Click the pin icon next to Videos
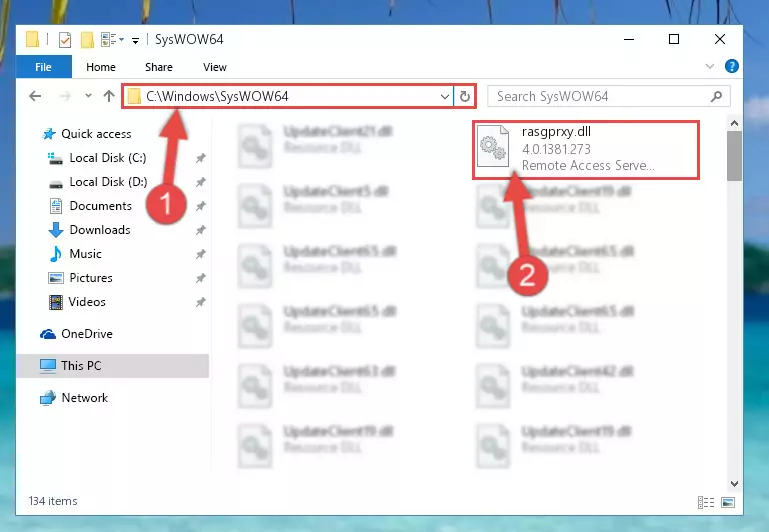Image resolution: width=769 pixels, height=532 pixels. click(x=201, y=302)
